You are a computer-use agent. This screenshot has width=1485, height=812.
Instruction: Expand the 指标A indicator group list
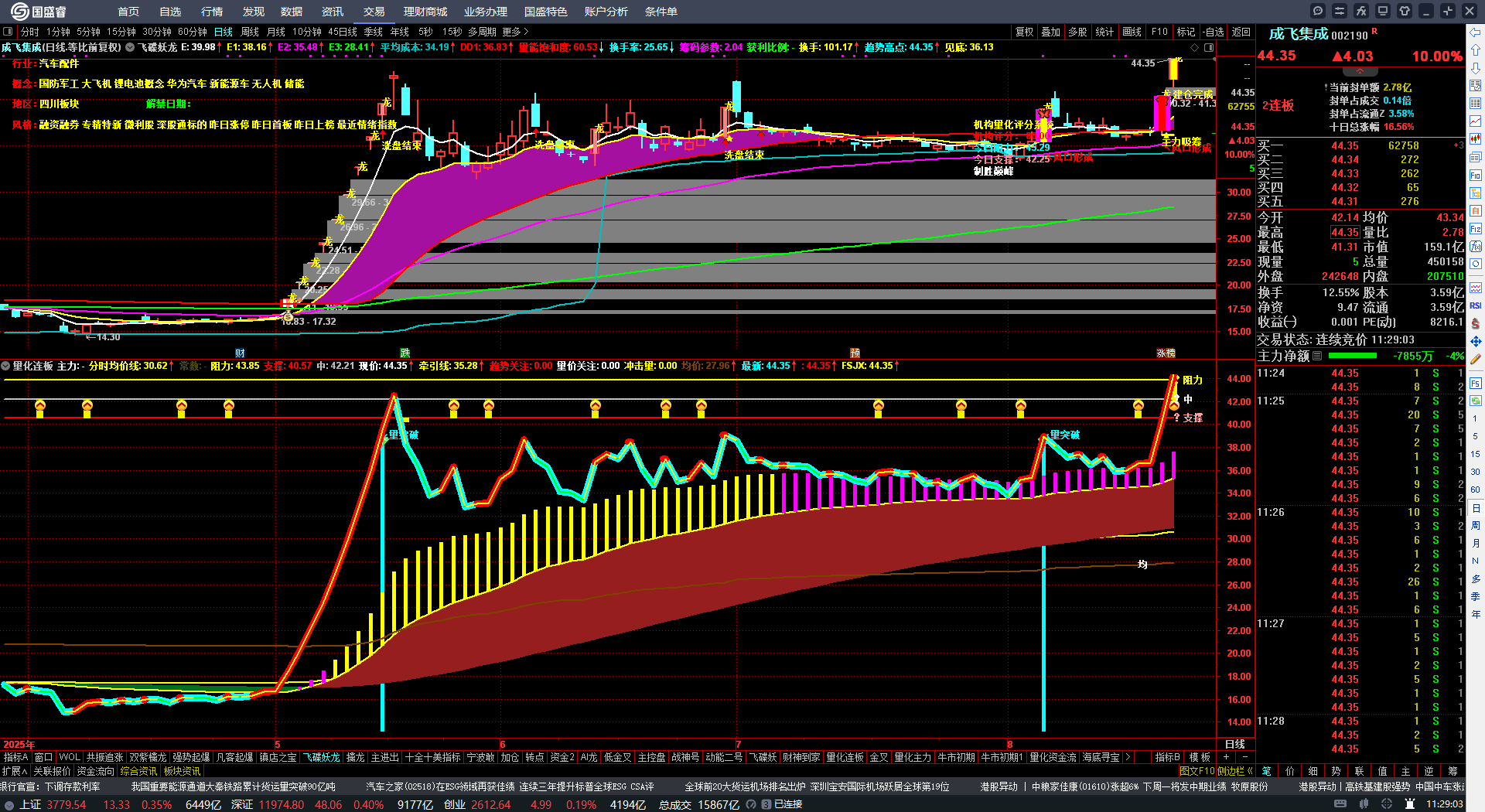coord(15,757)
